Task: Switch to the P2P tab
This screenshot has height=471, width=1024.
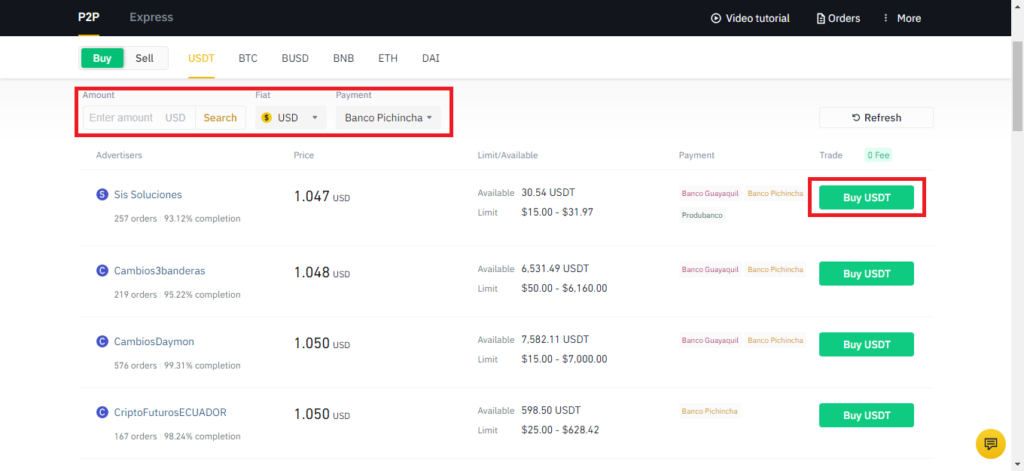Action: pos(88,18)
